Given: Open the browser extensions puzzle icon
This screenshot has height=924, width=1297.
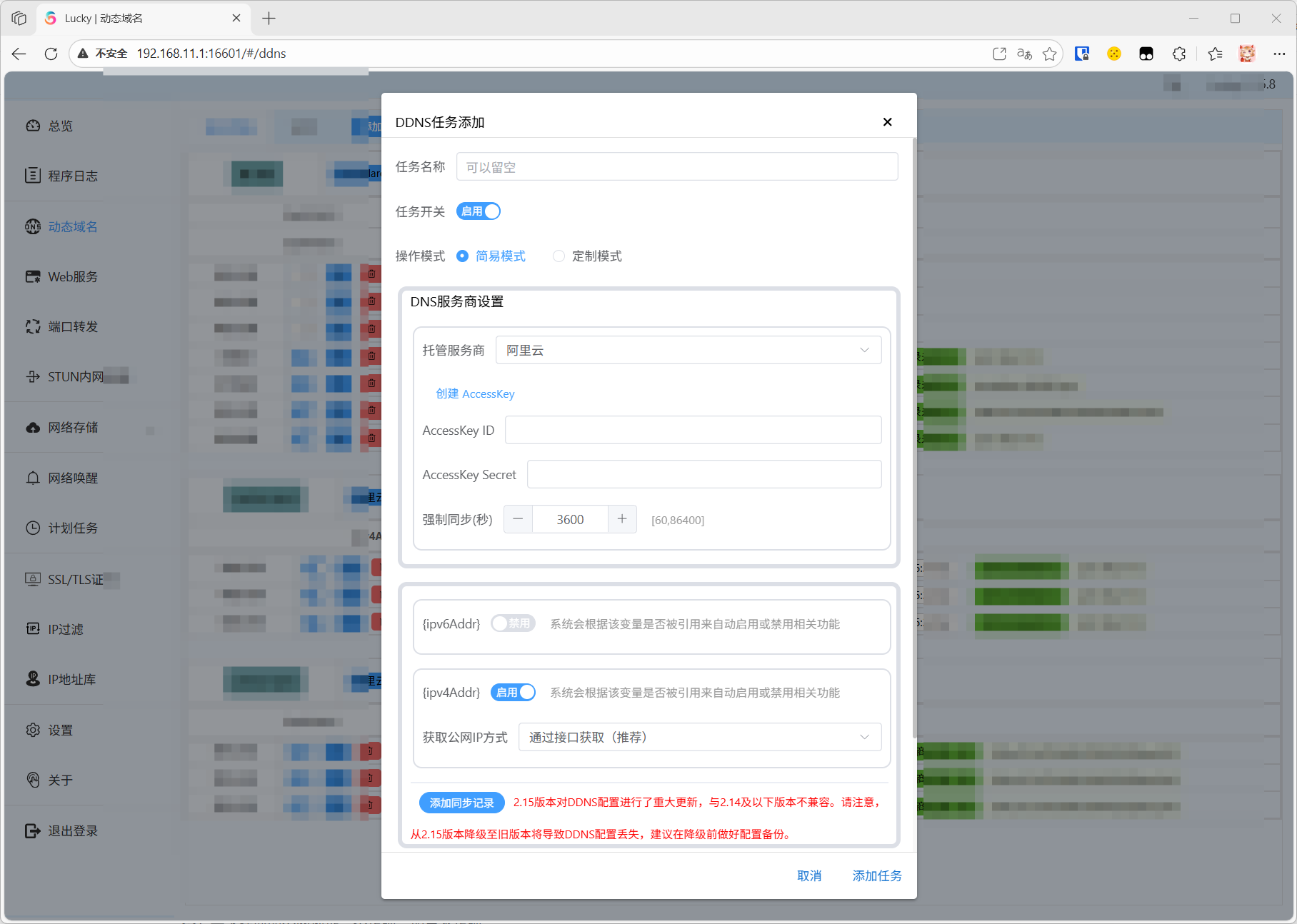Looking at the screenshot, I should coord(1179,54).
